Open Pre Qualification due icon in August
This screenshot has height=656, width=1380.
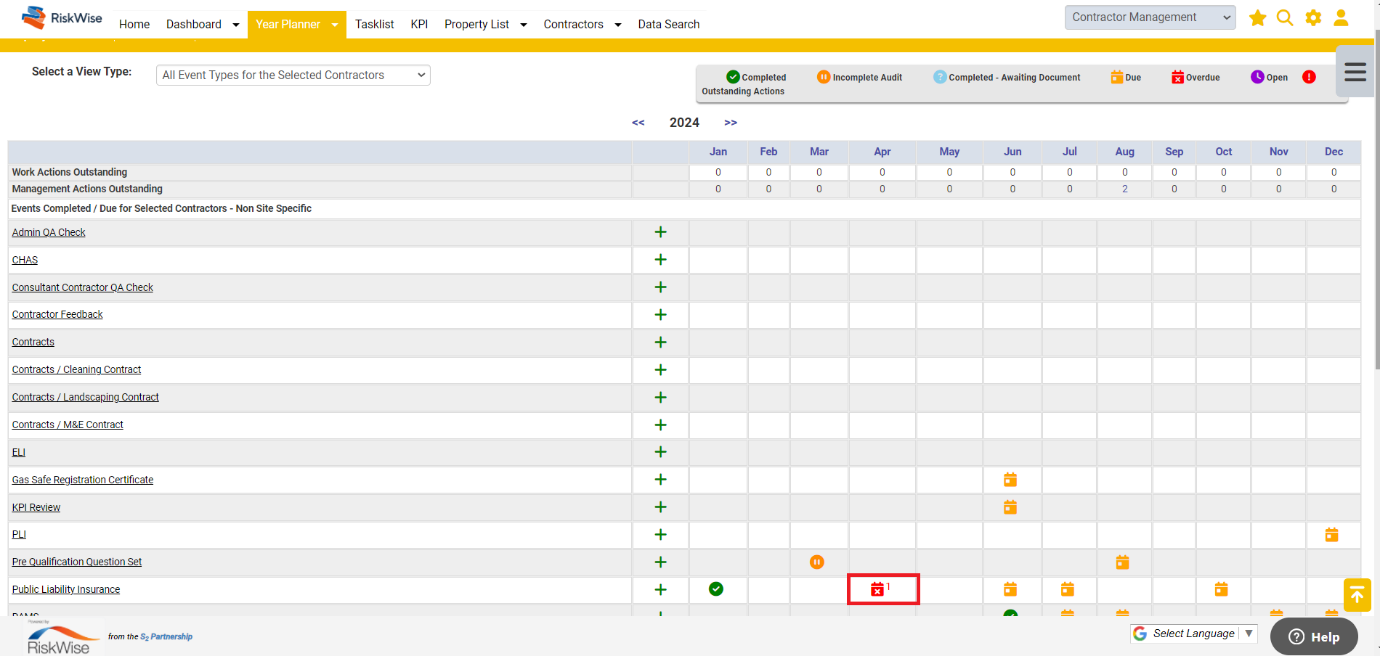(x=1122, y=562)
